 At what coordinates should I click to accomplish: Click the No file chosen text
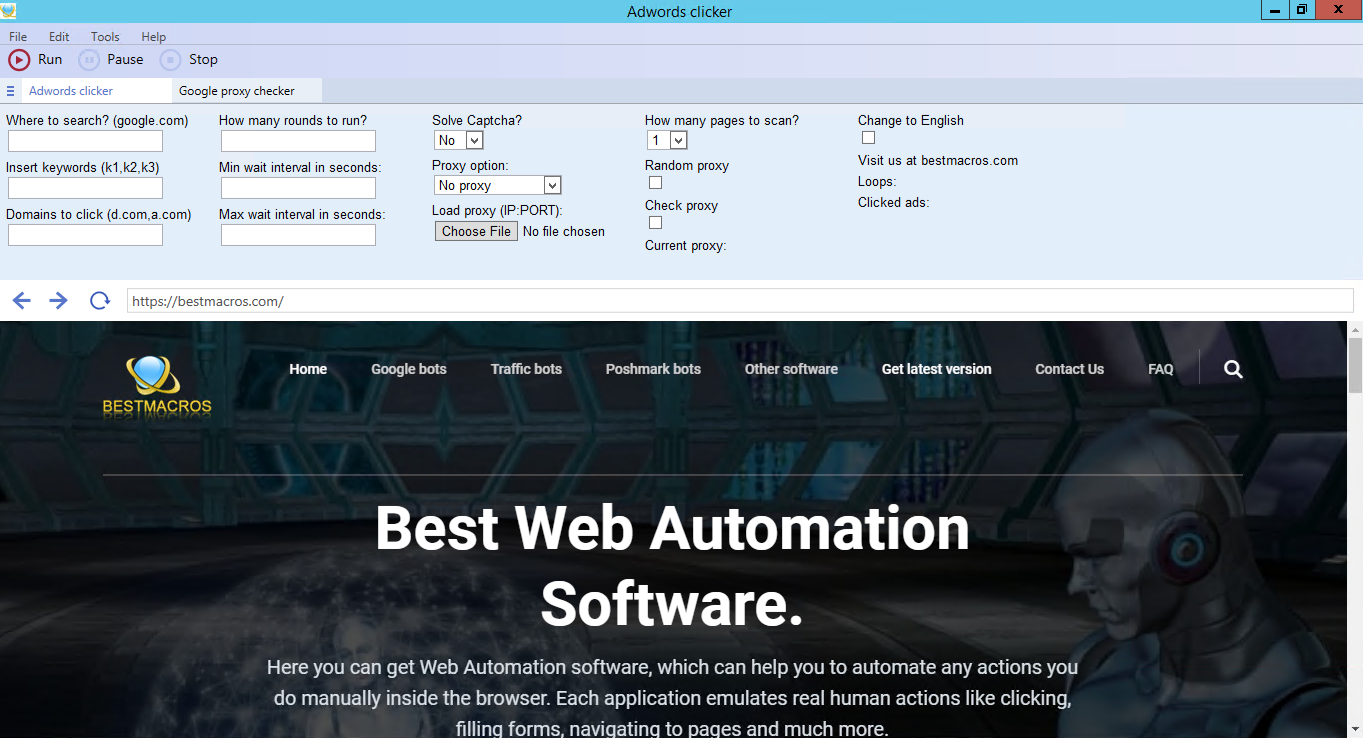coord(564,231)
